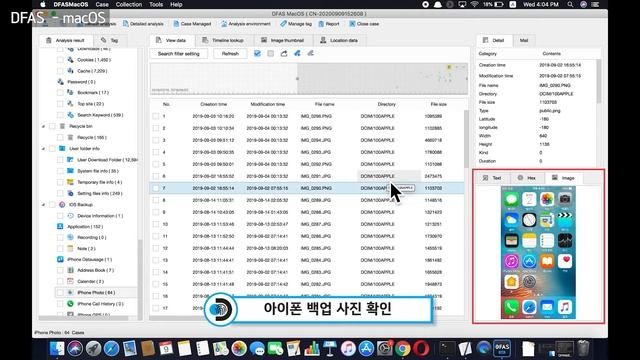Click the Search Keyword item icon
This screenshot has width=640, height=360.
click(x=71, y=115)
